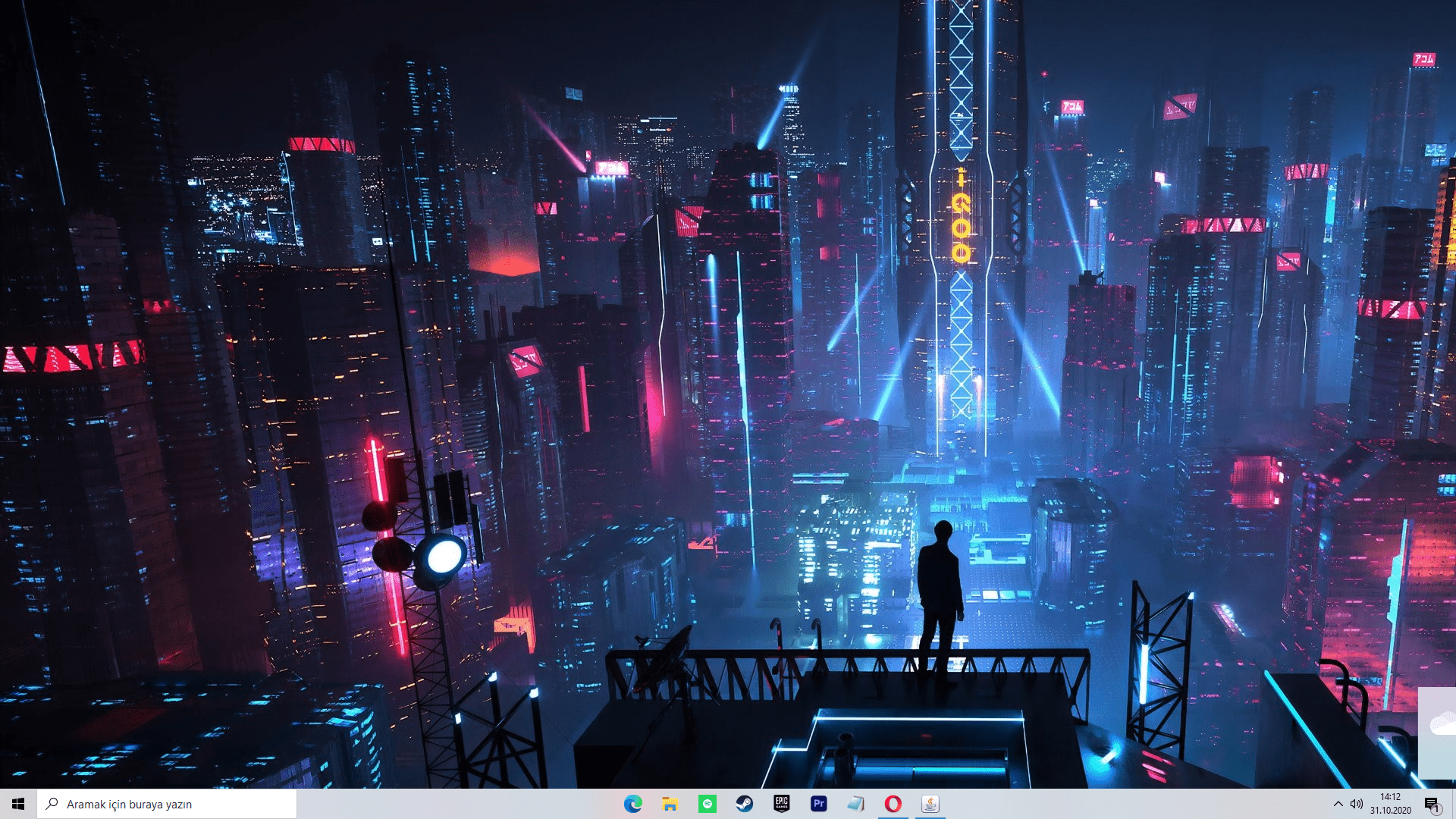Open the Windows Start menu
The height and width of the screenshot is (819, 1456).
point(18,804)
